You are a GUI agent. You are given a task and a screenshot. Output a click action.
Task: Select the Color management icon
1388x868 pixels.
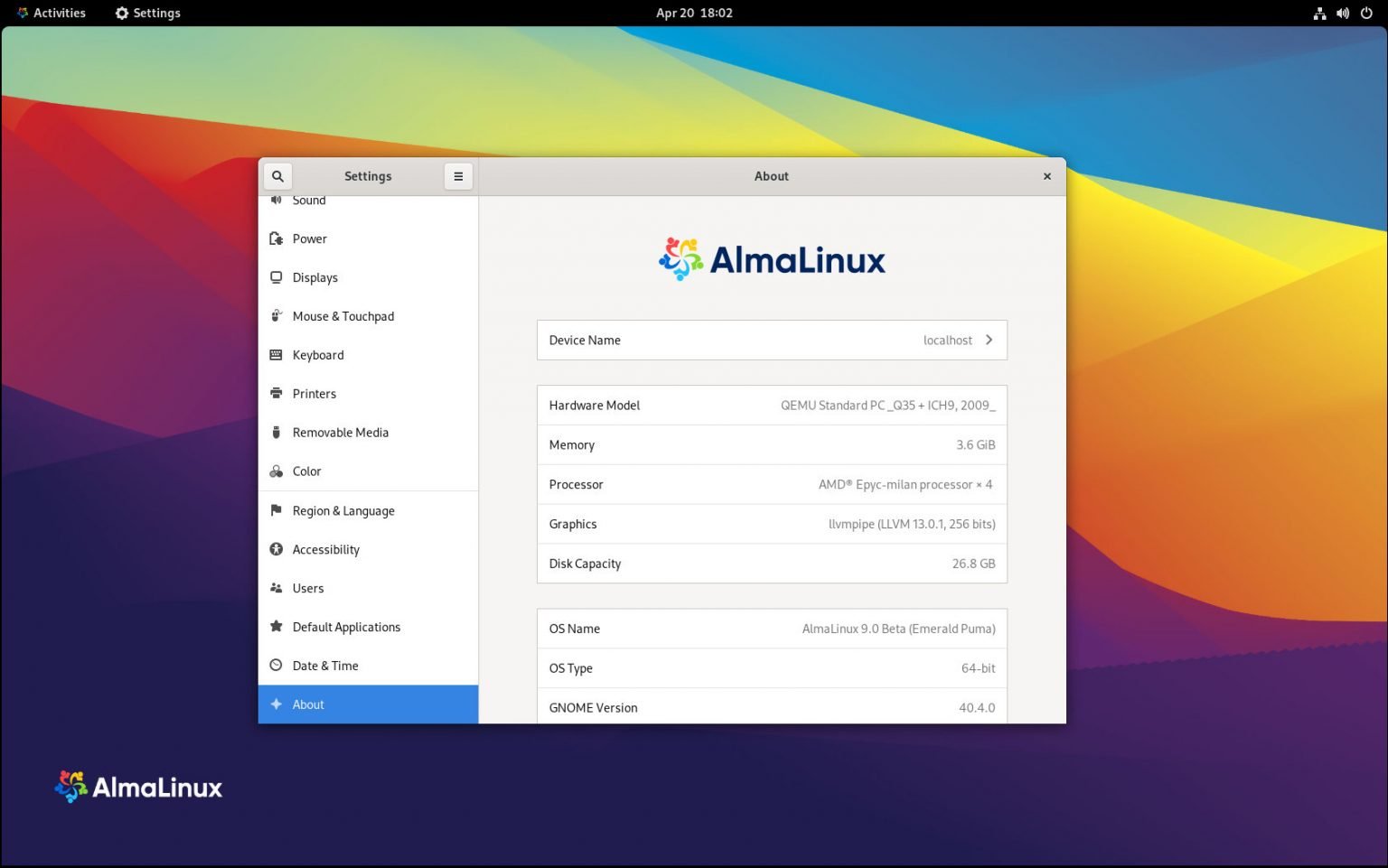click(x=277, y=471)
